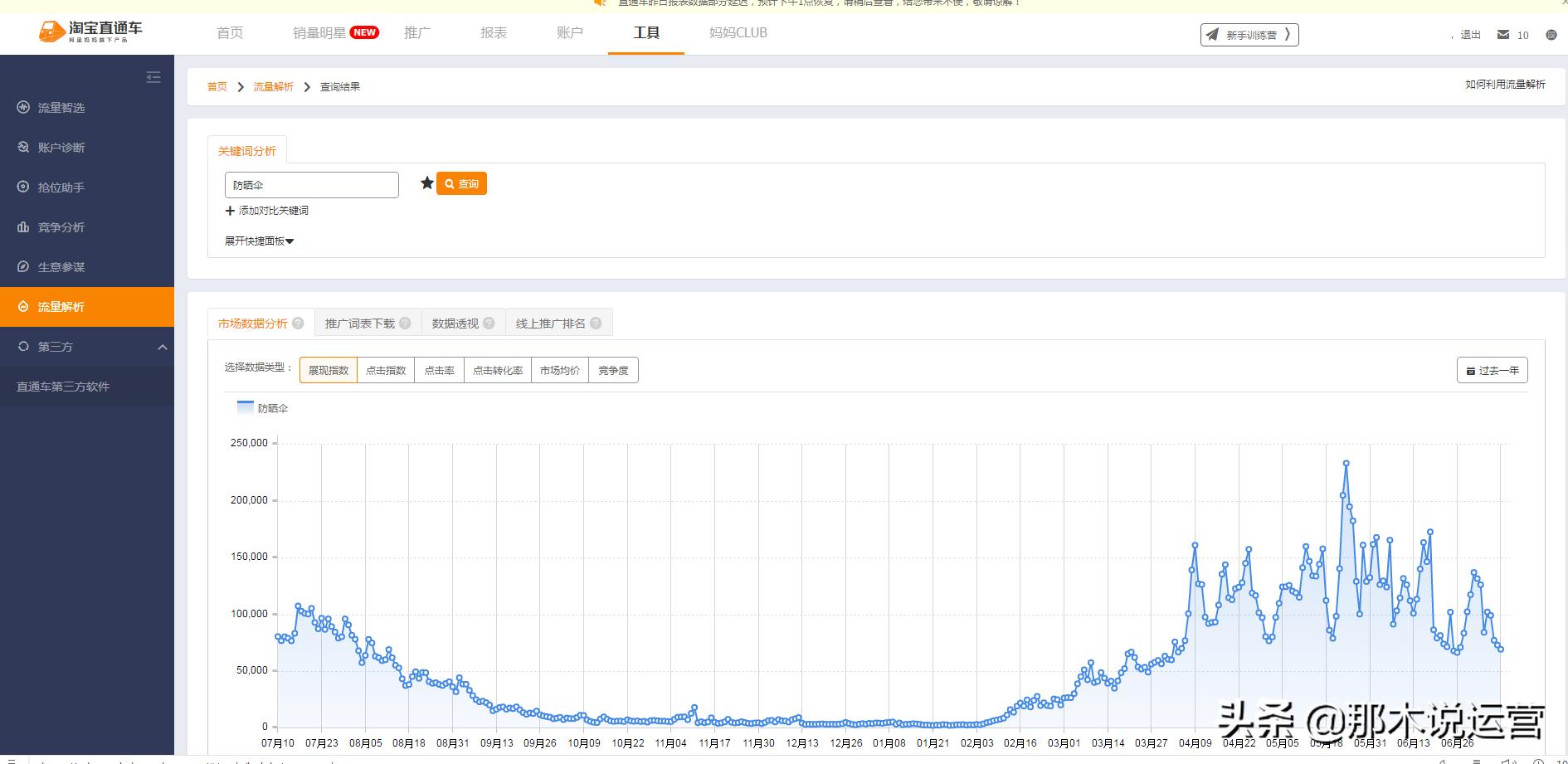Open the 过去一年 date range dropdown
Screen dimensions: 1568x764
pyautogui.click(x=1492, y=371)
